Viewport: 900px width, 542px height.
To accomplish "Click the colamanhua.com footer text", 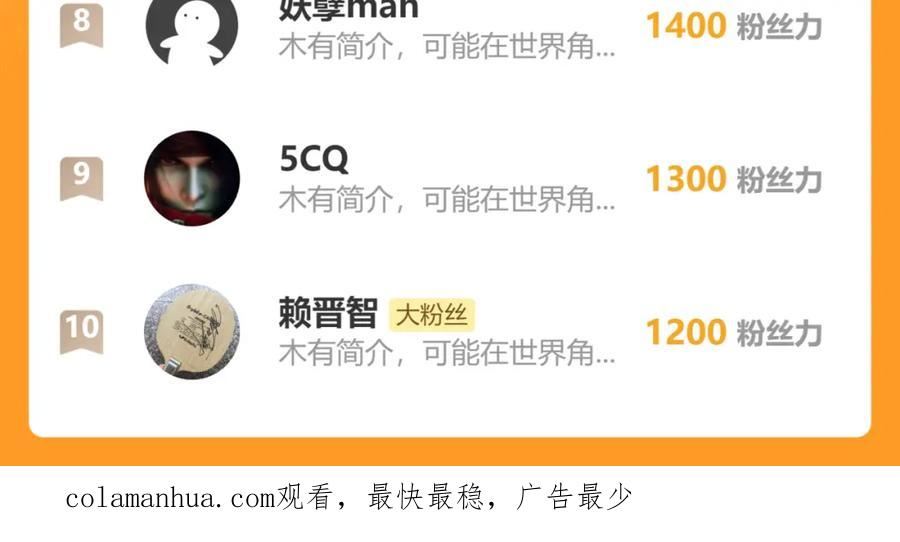I will 348,498.
